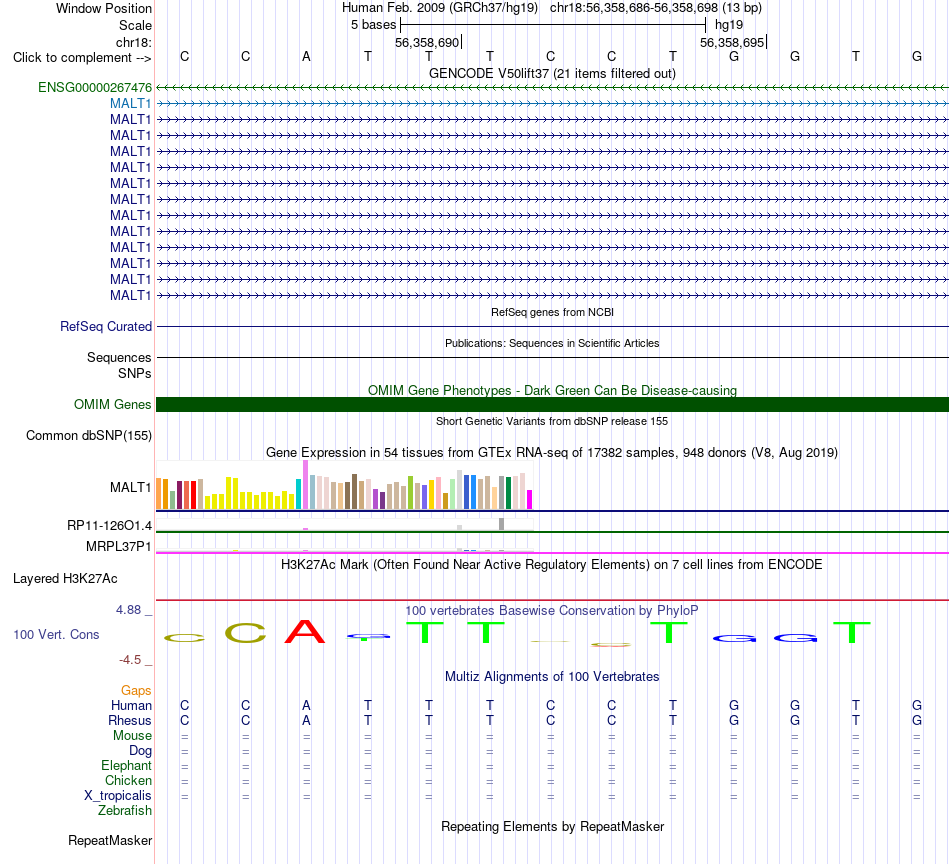Open the OMIM Genes track label
This screenshot has height=864, width=950.
(x=113, y=404)
